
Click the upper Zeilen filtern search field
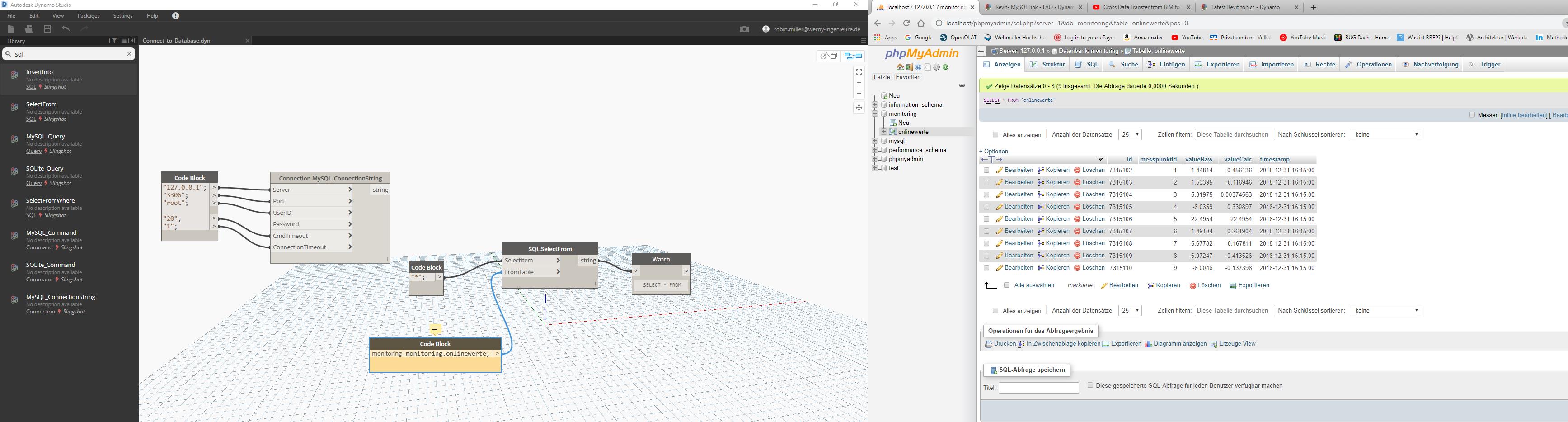coord(1235,135)
